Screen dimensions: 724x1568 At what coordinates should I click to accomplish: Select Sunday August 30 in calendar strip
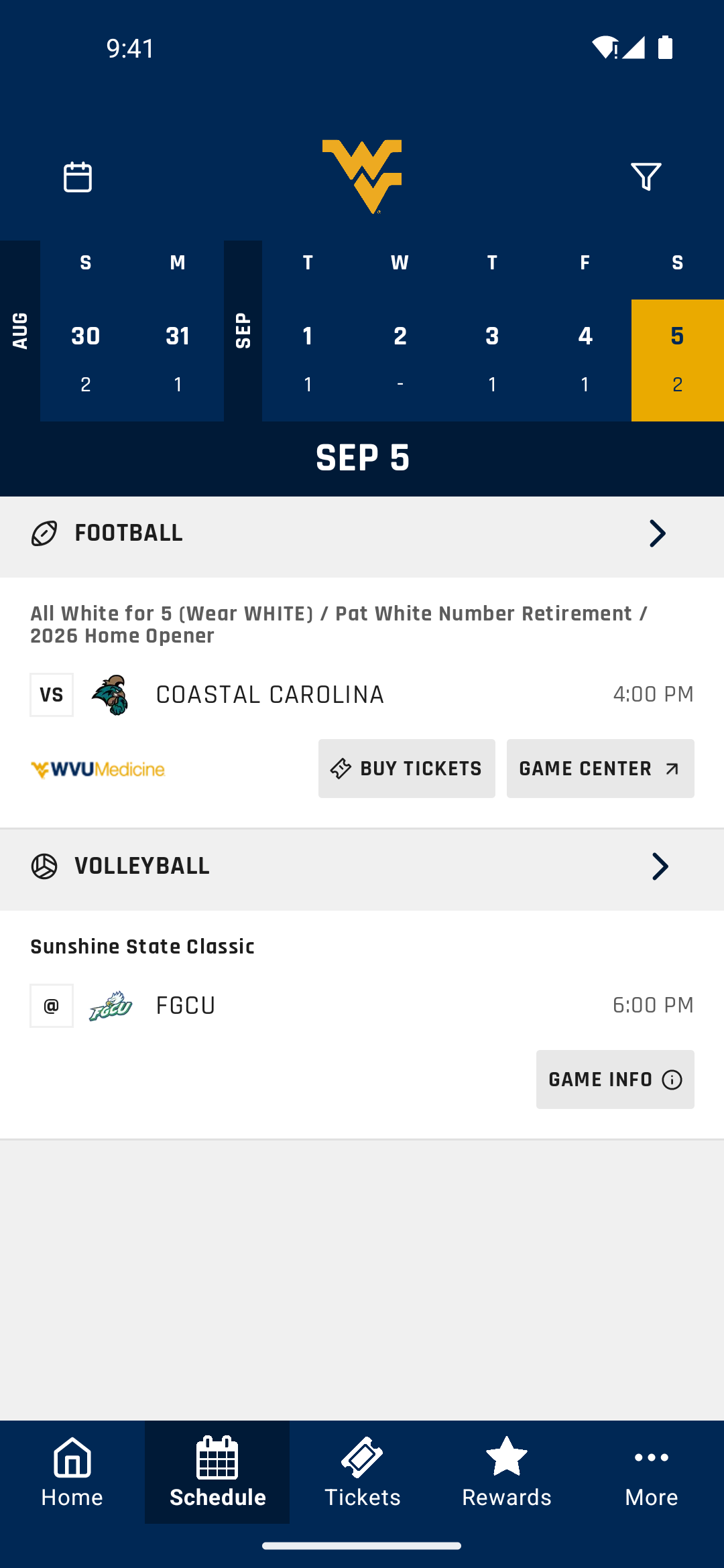point(86,360)
